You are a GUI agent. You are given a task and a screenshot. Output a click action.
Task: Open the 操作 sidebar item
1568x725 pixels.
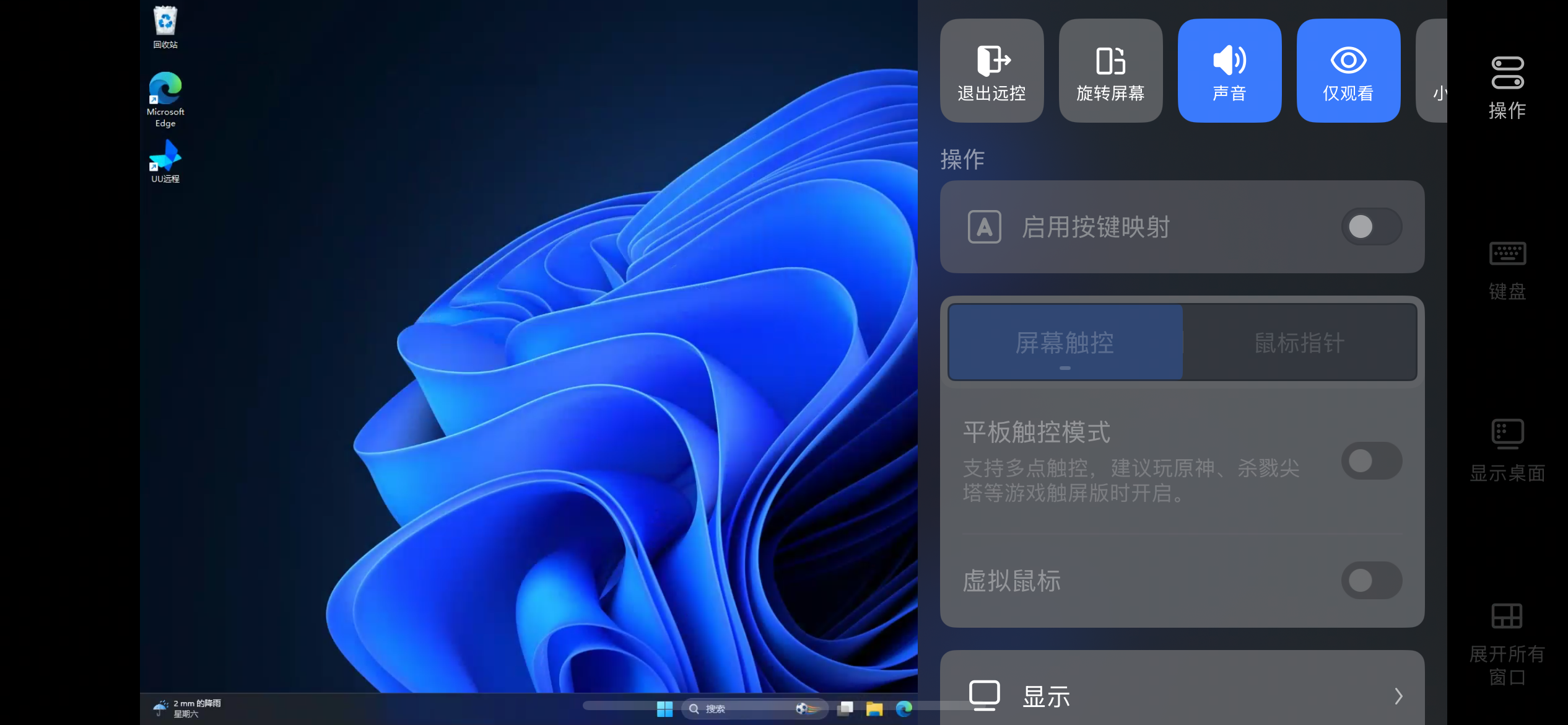pos(1507,88)
